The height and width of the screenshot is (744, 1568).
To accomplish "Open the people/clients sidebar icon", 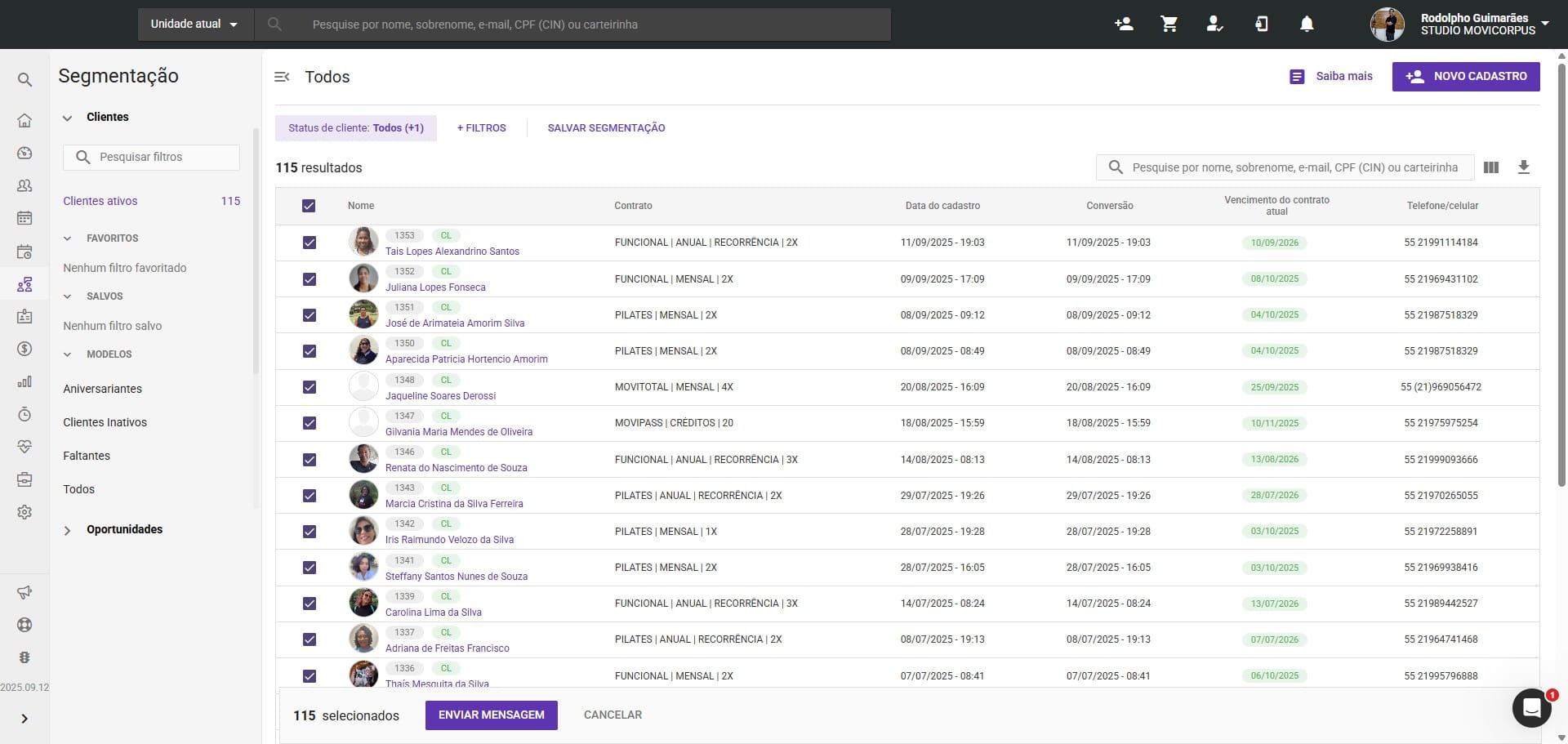I will (x=24, y=185).
